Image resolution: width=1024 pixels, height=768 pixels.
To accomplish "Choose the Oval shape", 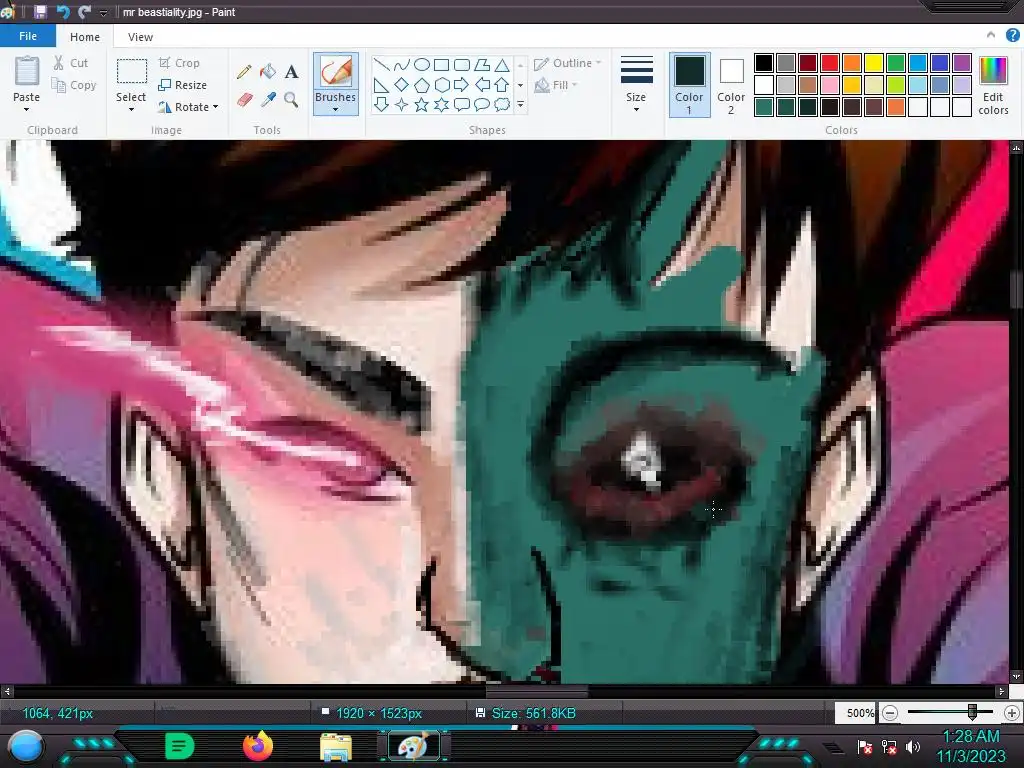I will (x=422, y=64).
